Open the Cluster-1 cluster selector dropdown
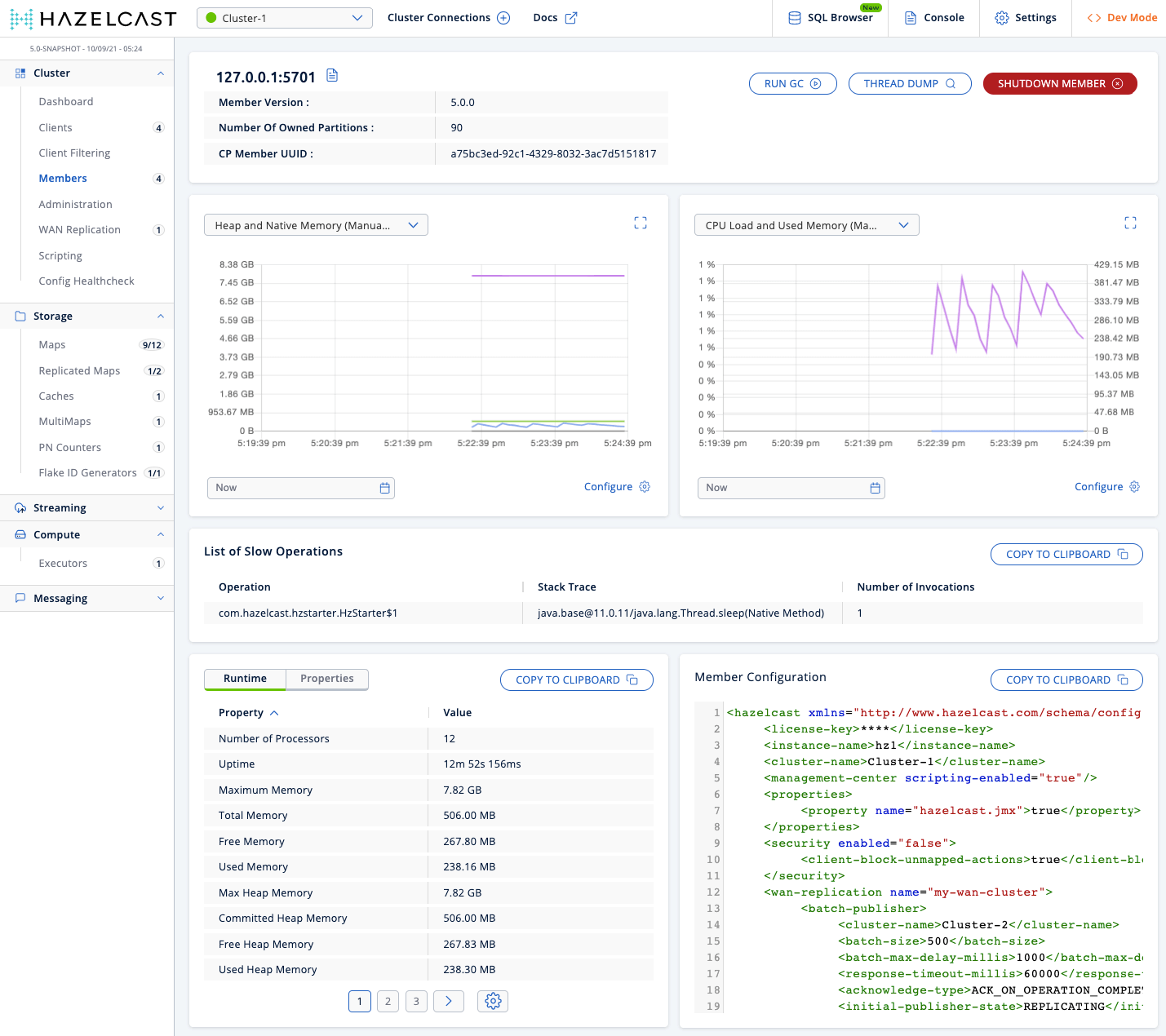1166x1036 pixels. [285, 18]
